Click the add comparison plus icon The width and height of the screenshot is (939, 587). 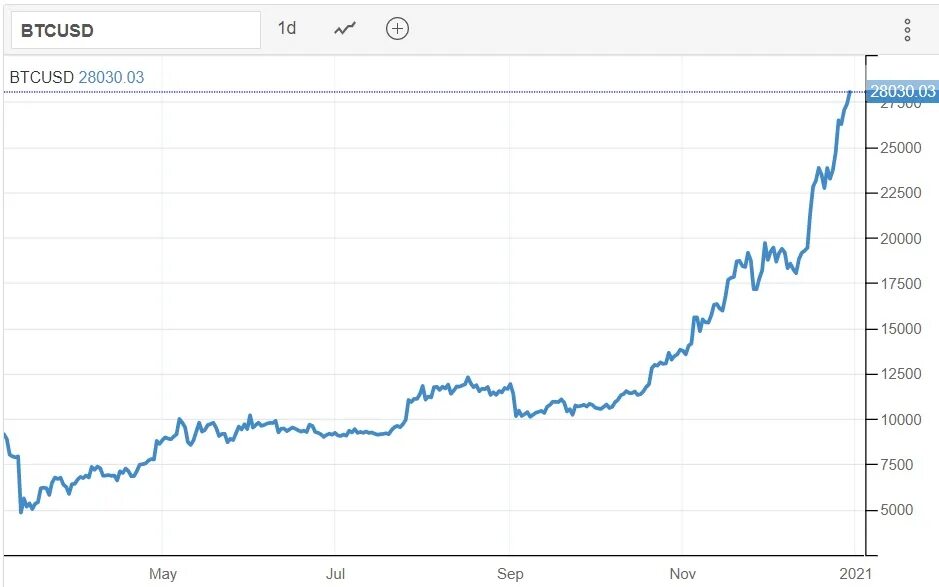(397, 28)
